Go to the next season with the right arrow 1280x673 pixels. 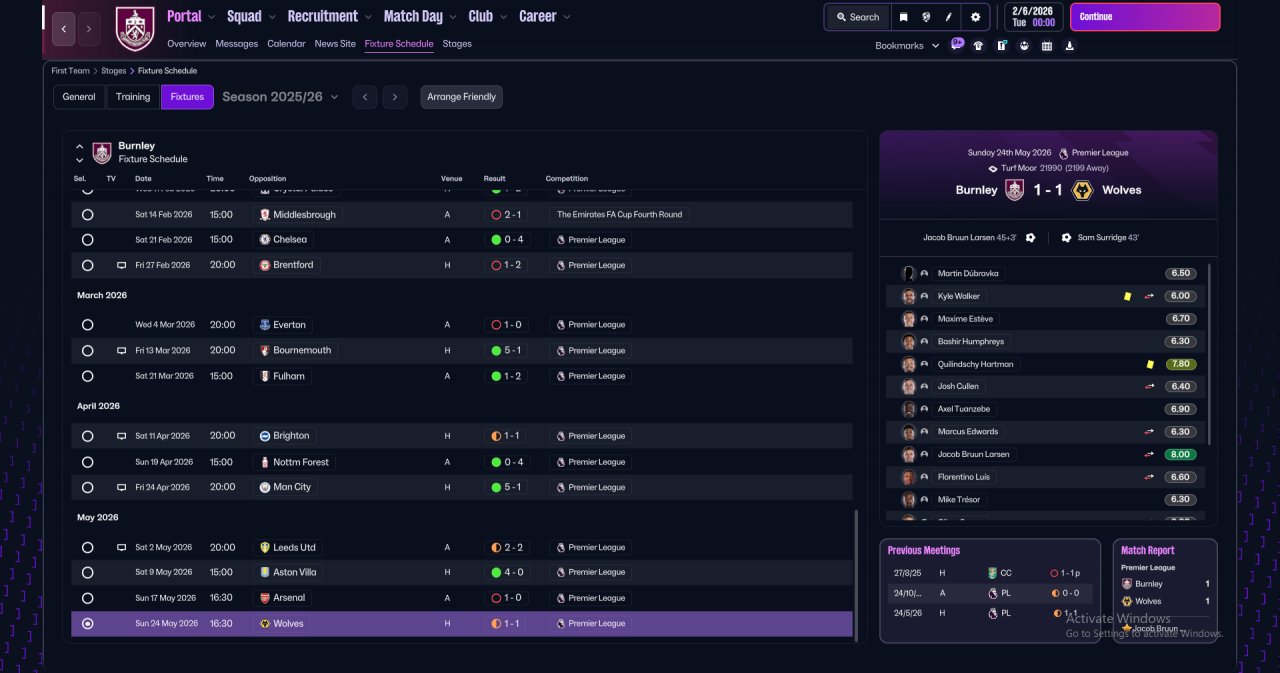(x=395, y=97)
